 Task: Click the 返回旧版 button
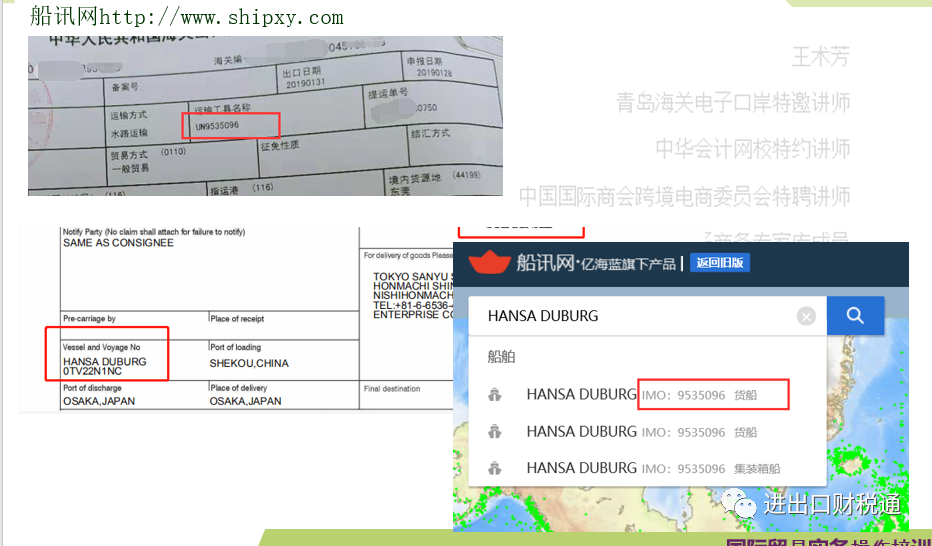[720, 263]
